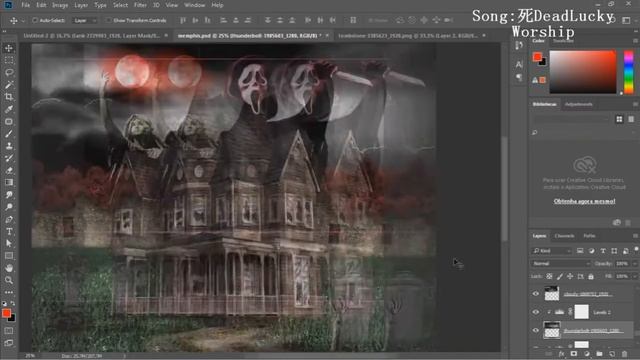640x360 pixels.
Task: Show library items in grid view
Action: pos(619,119)
